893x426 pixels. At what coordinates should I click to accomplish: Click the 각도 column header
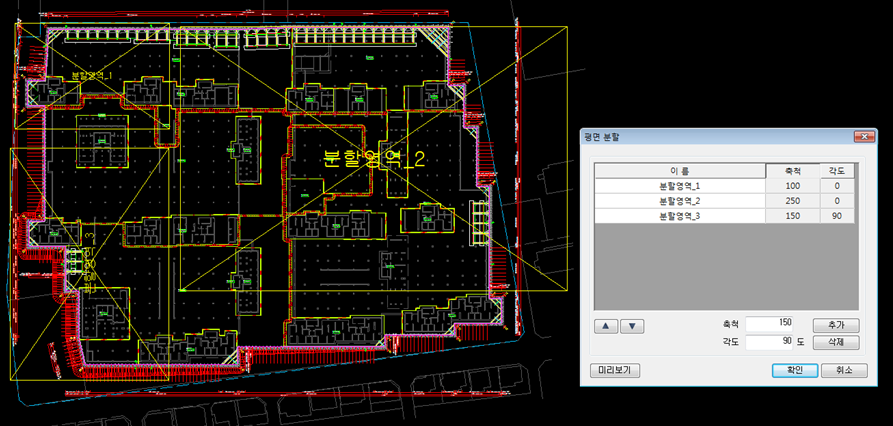837,171
